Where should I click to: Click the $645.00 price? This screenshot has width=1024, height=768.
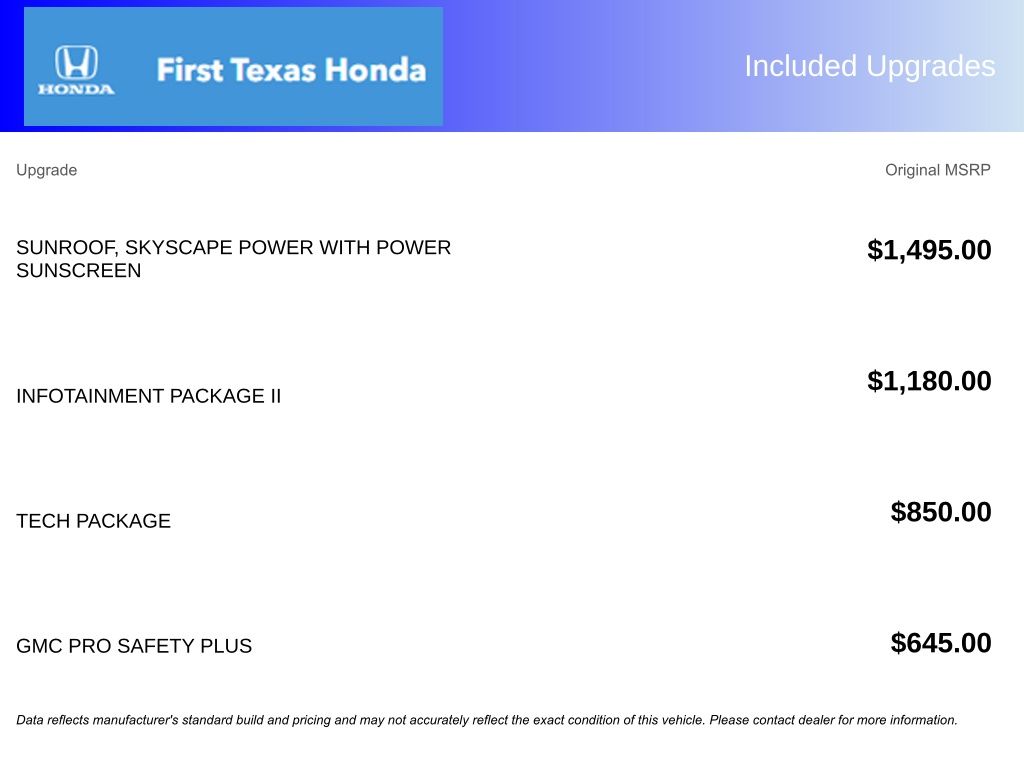(x=941, y=643)
